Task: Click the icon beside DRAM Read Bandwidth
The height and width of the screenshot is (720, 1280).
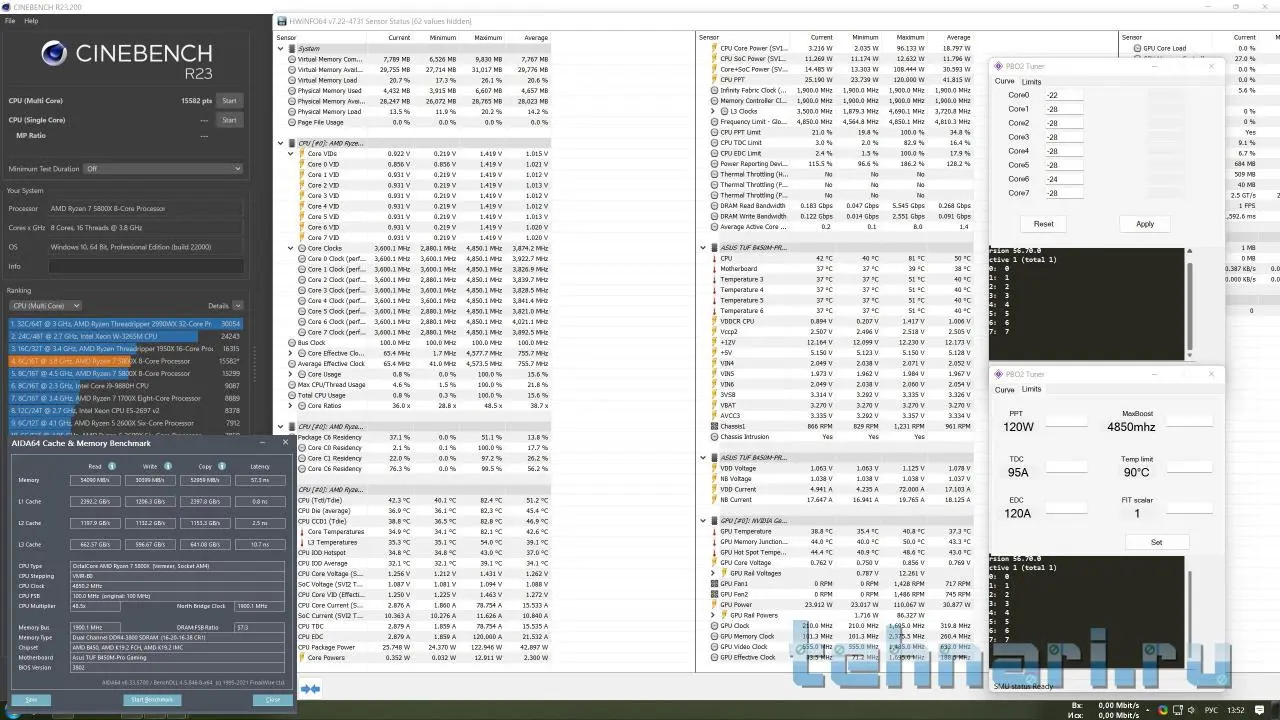Action: pyautogui.click(x=714, y=206)
